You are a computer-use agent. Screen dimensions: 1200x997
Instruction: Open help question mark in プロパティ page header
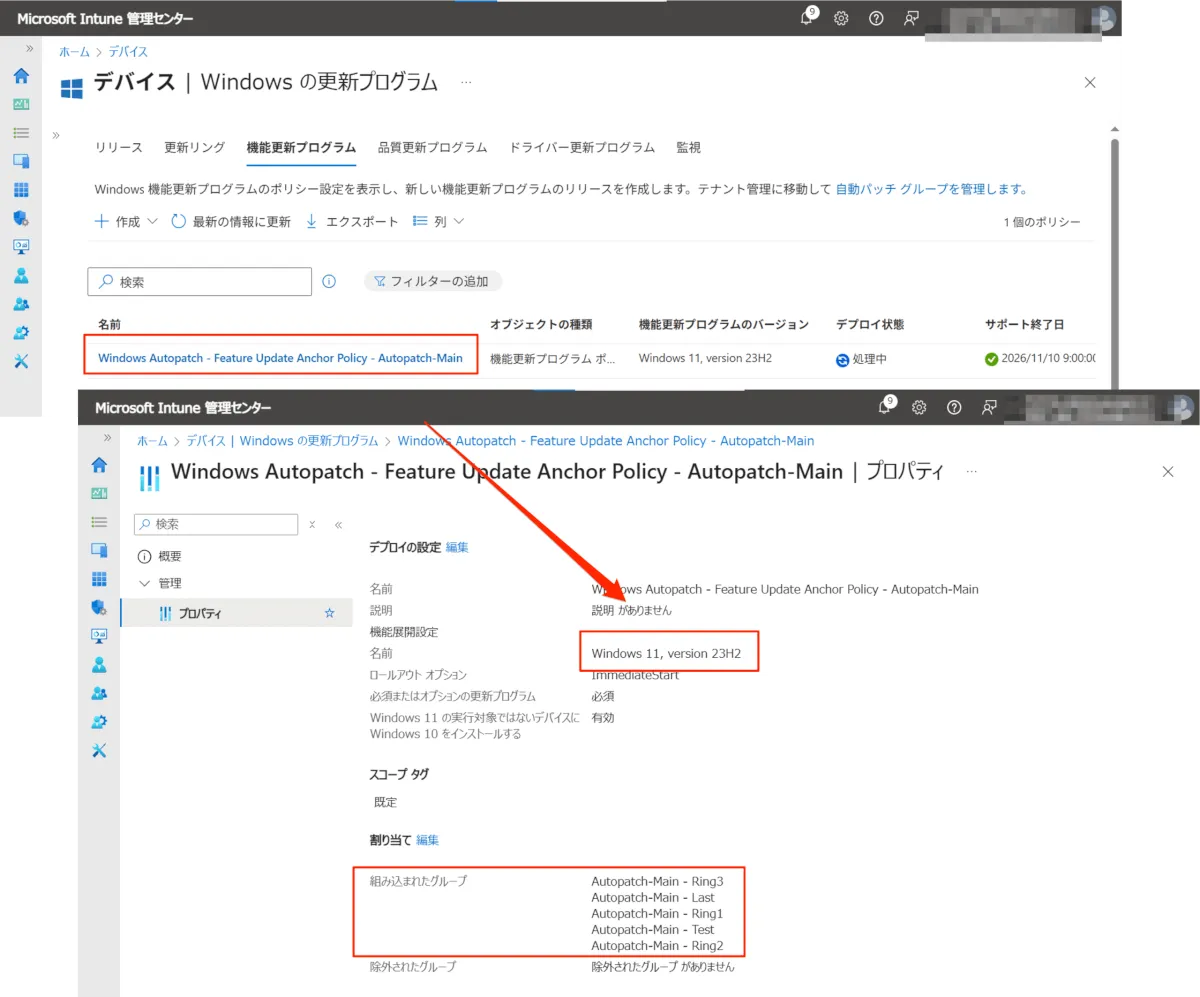tap(954, 407)
